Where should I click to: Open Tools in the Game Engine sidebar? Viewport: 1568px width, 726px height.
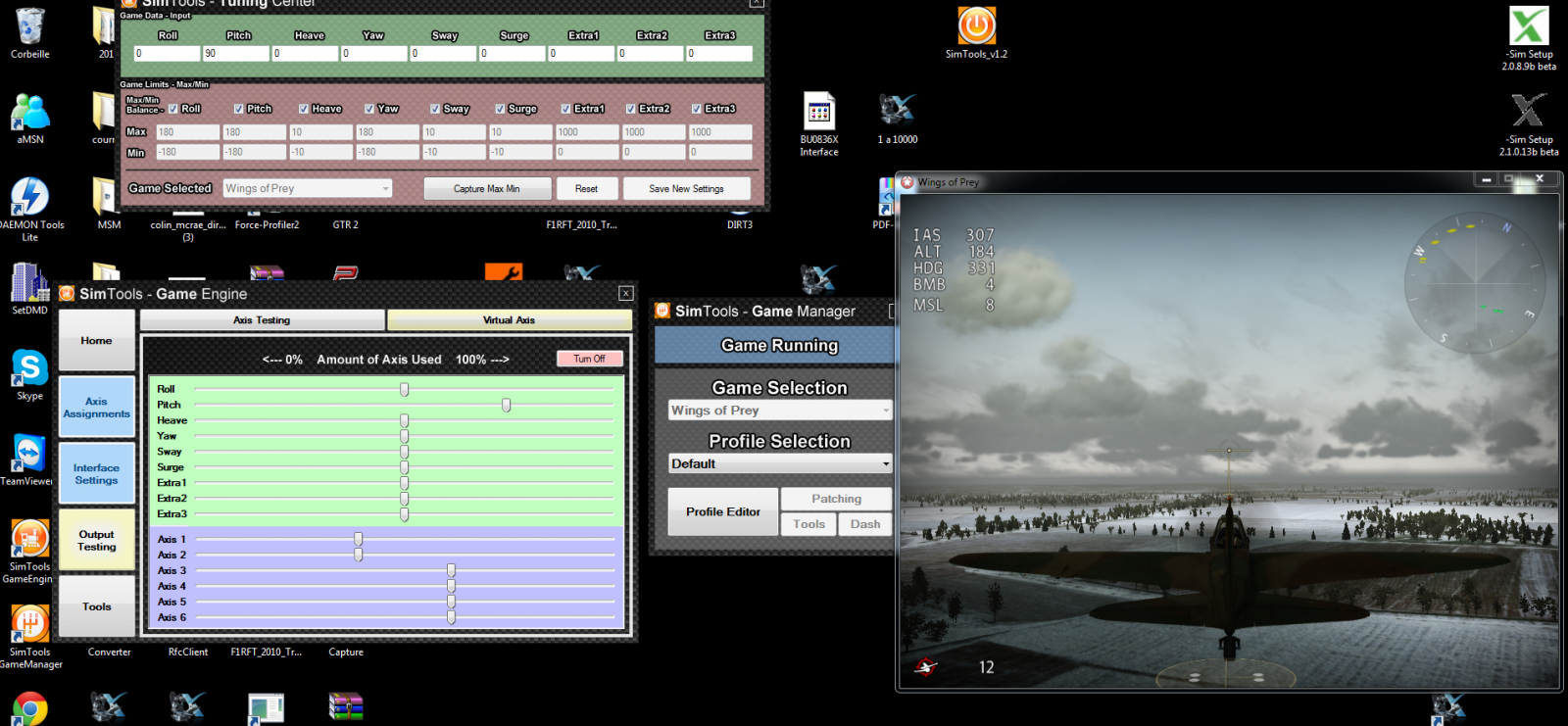point(96,606)
